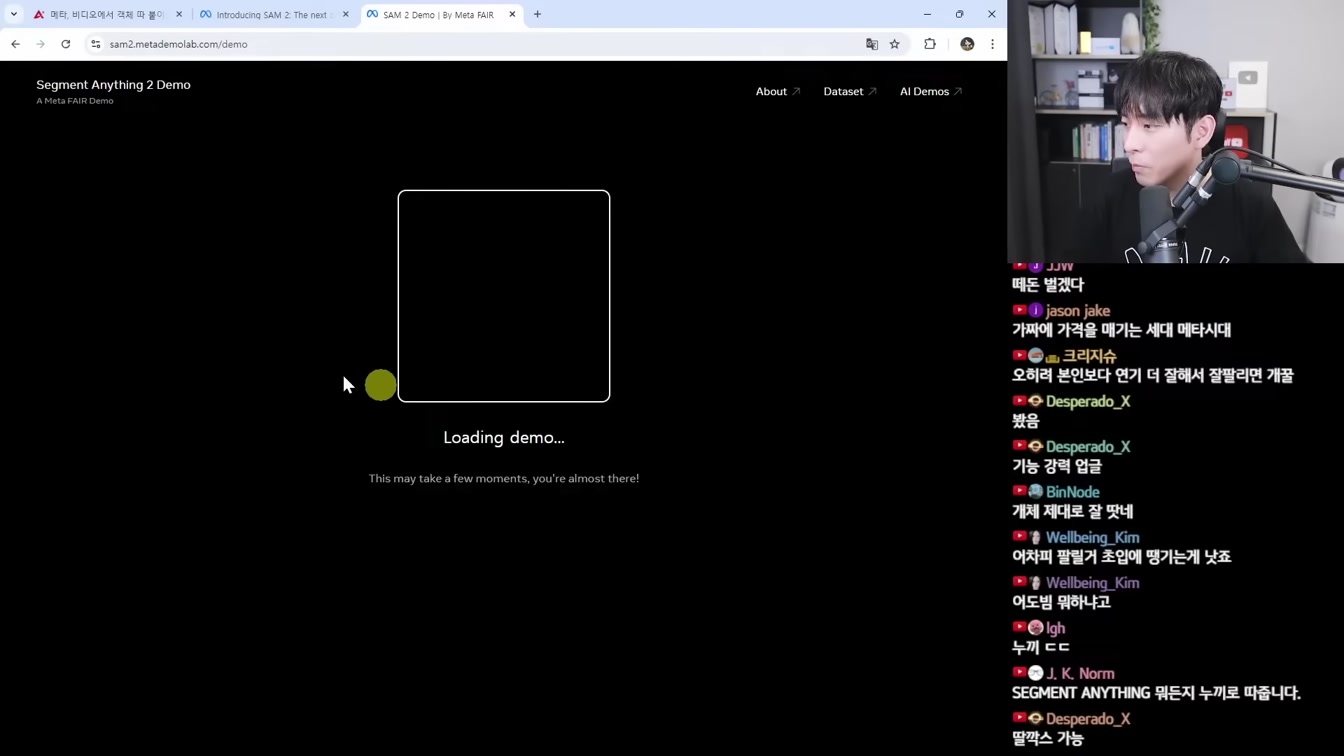The image size is (1344, 756).
Task: Open the Chrome profile avatar
Action: [x=967, y=44]
